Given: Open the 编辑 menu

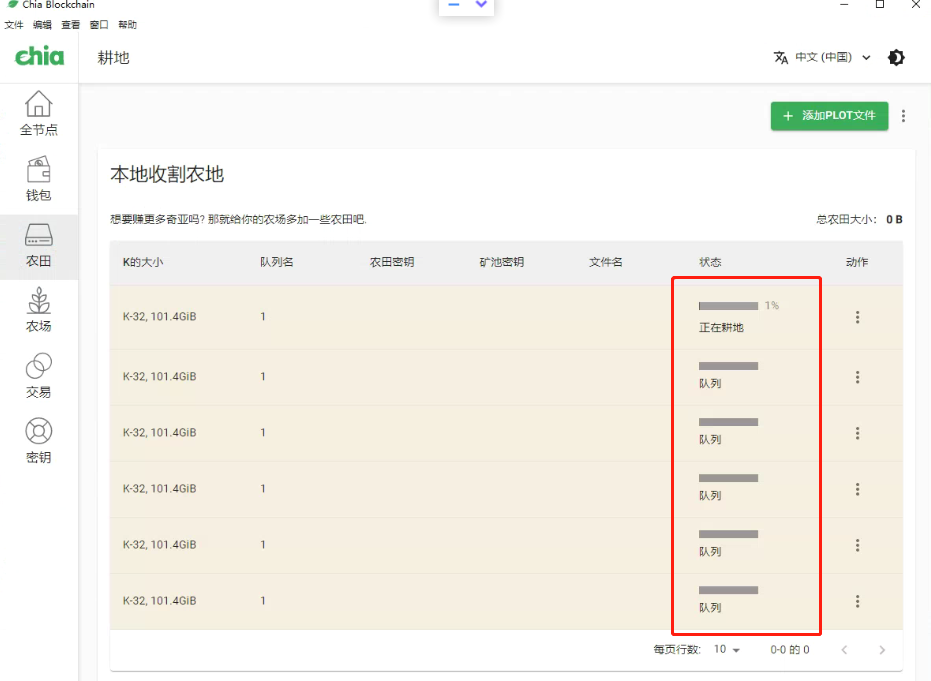Looking at the screenshot, I should coord(42,25).
